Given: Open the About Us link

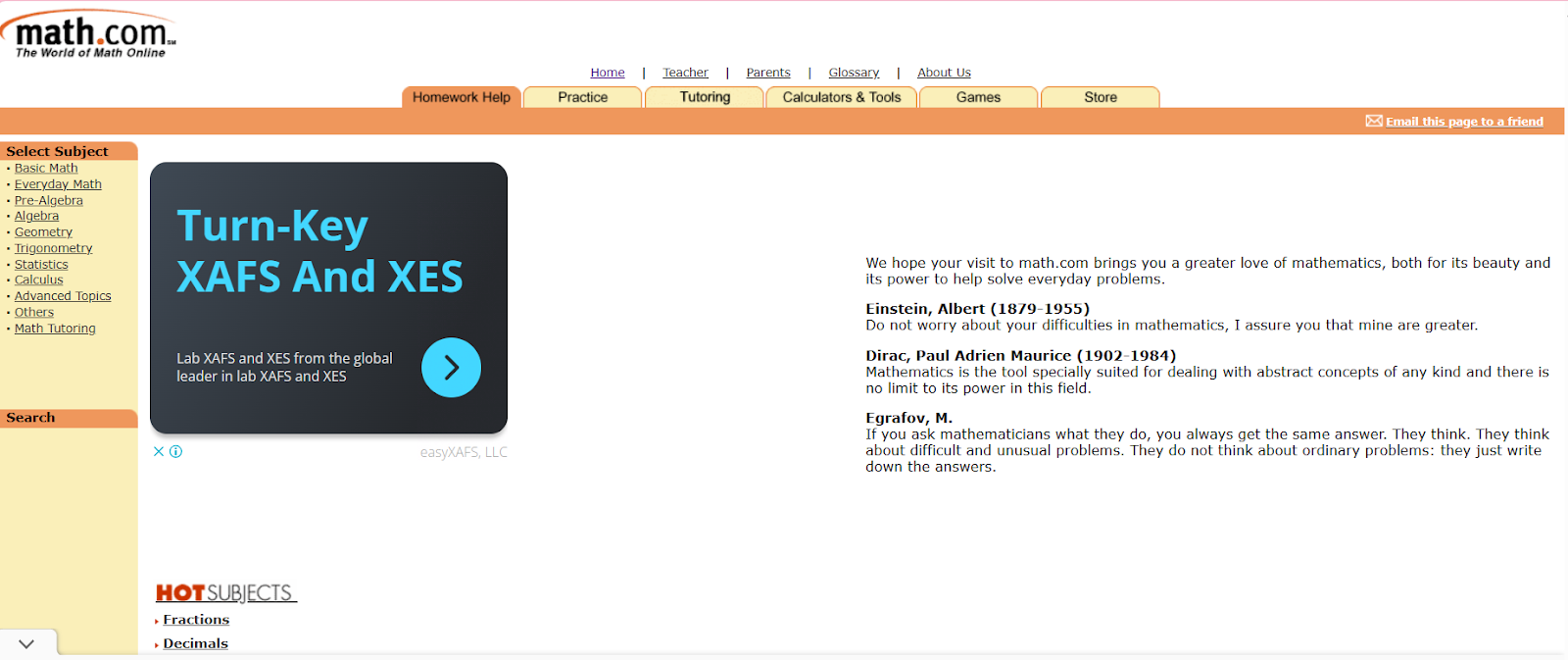Looking at the screenshot, I should [x=944, y=73].
